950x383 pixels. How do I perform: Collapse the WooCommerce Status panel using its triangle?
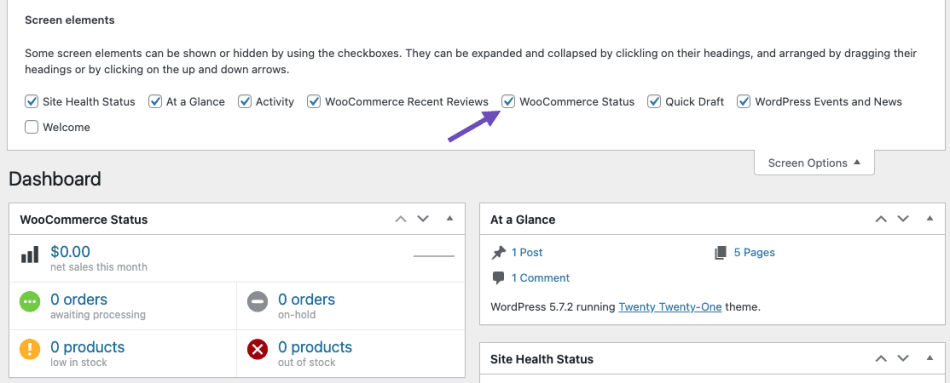tap(450, 219)
